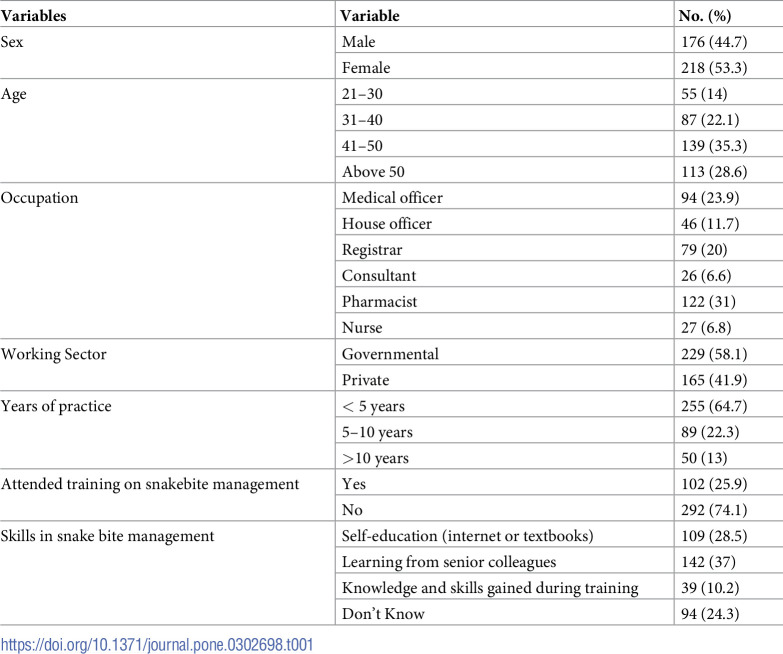783x654 pixels.
Task: Select the No value 292 (74.1)
Action: click(x=714, y=510)
